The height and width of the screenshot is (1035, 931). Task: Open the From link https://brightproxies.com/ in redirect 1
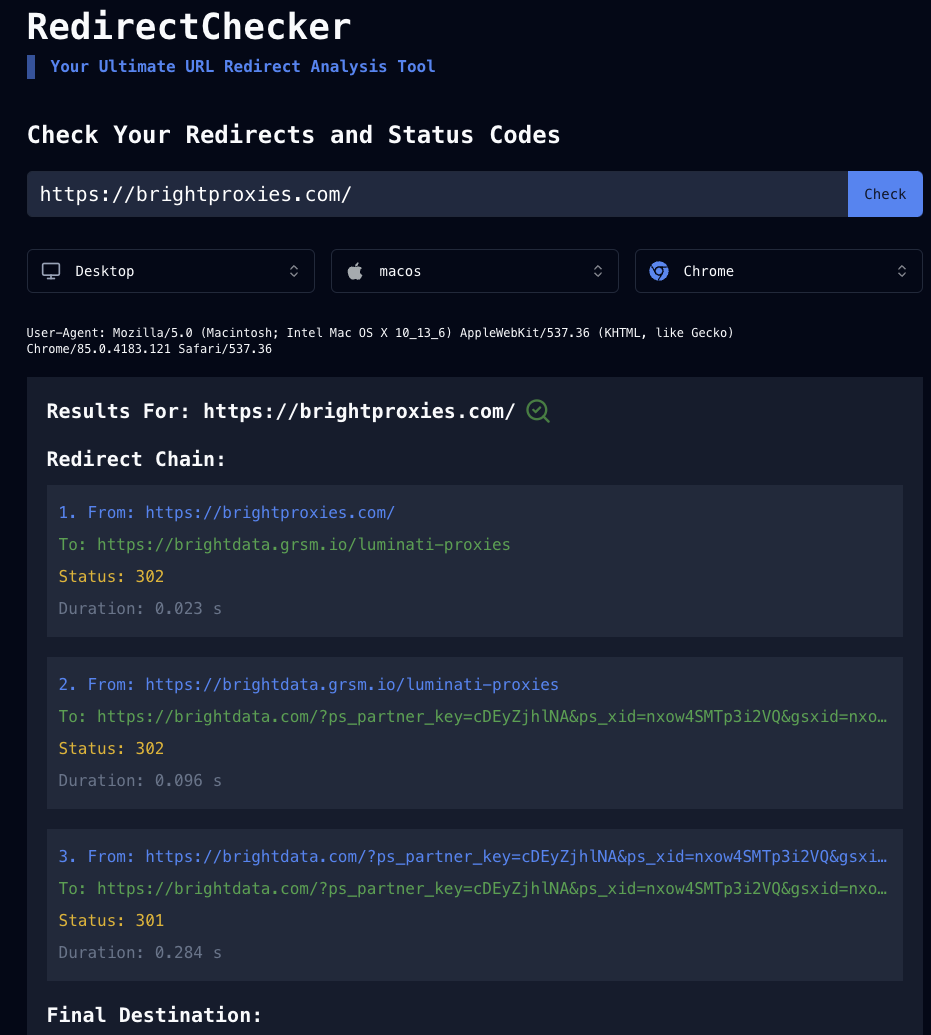tap(270, 513)
